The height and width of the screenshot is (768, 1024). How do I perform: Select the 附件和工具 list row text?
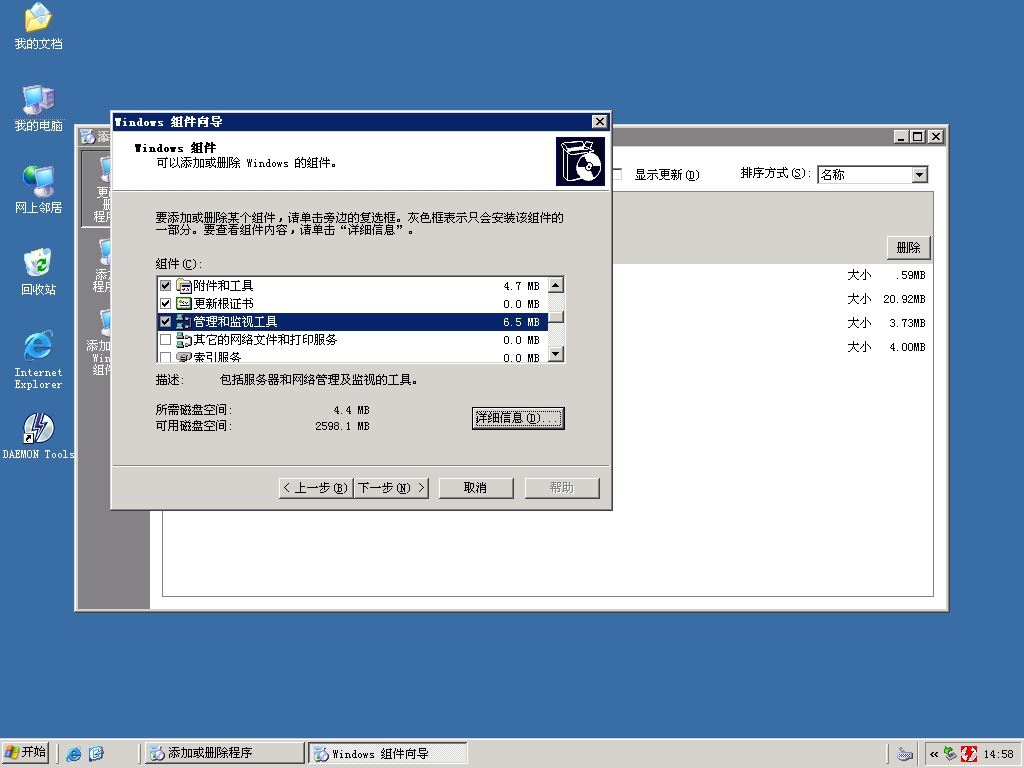pos(223,286)
